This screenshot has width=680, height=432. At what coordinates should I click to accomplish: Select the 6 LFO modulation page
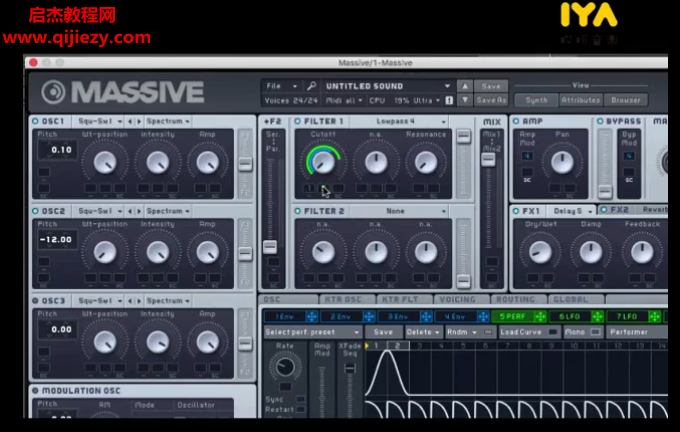(570, 317)
